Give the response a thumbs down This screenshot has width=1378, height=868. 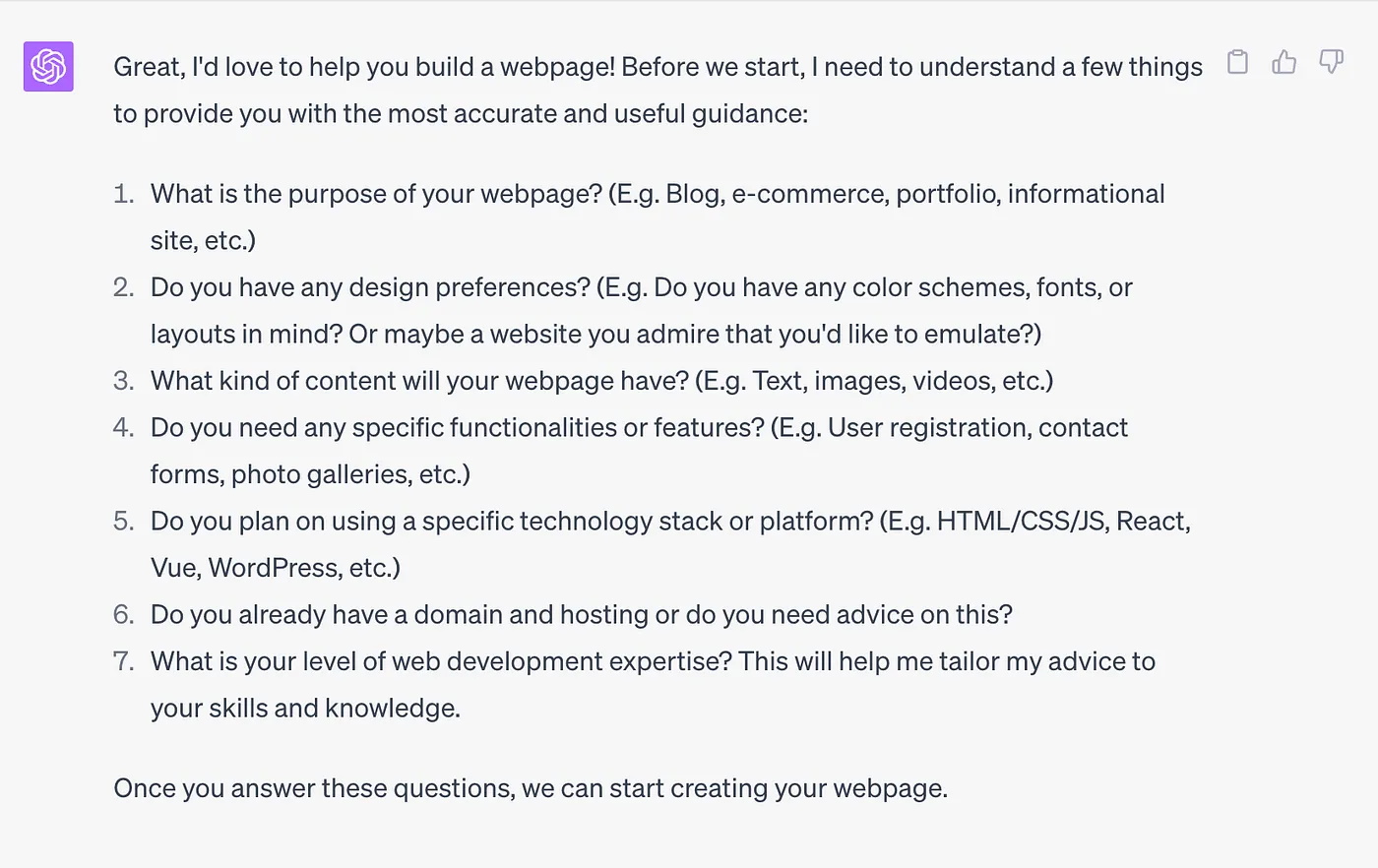click(1331, 62)
